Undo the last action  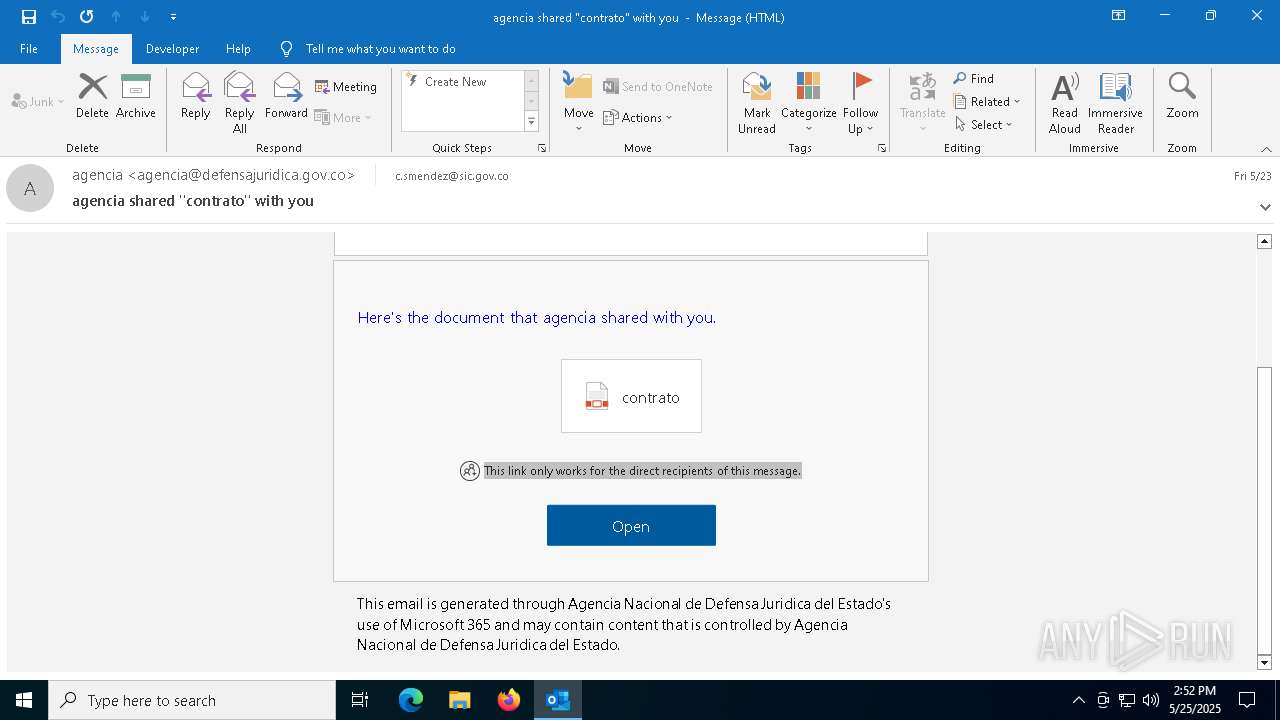pyautogui.click(x=58, y=17)
